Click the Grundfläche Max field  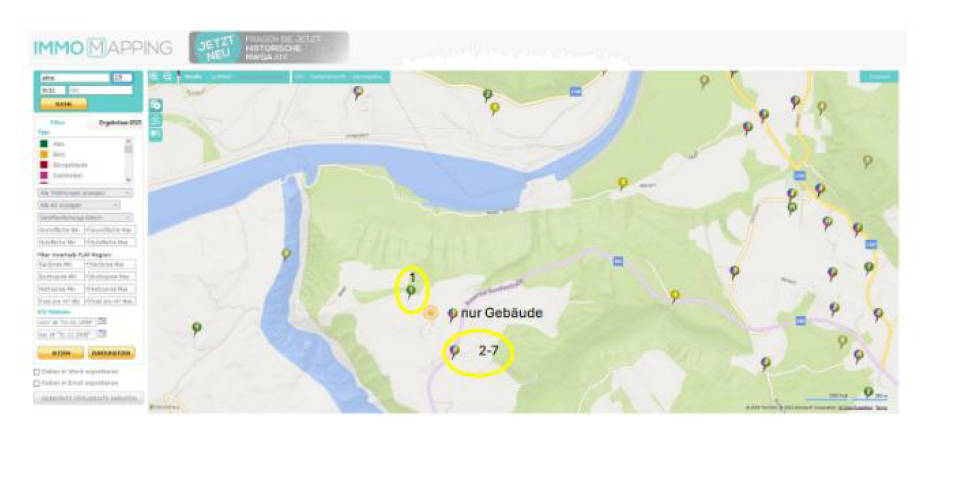coord(110,230)
